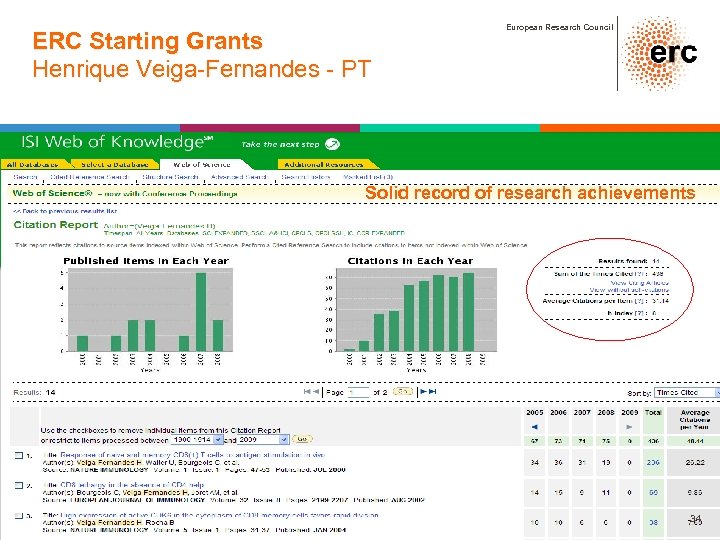
Task: Open the start year 1900-1914 dropdown
Action: click(197, 440)
